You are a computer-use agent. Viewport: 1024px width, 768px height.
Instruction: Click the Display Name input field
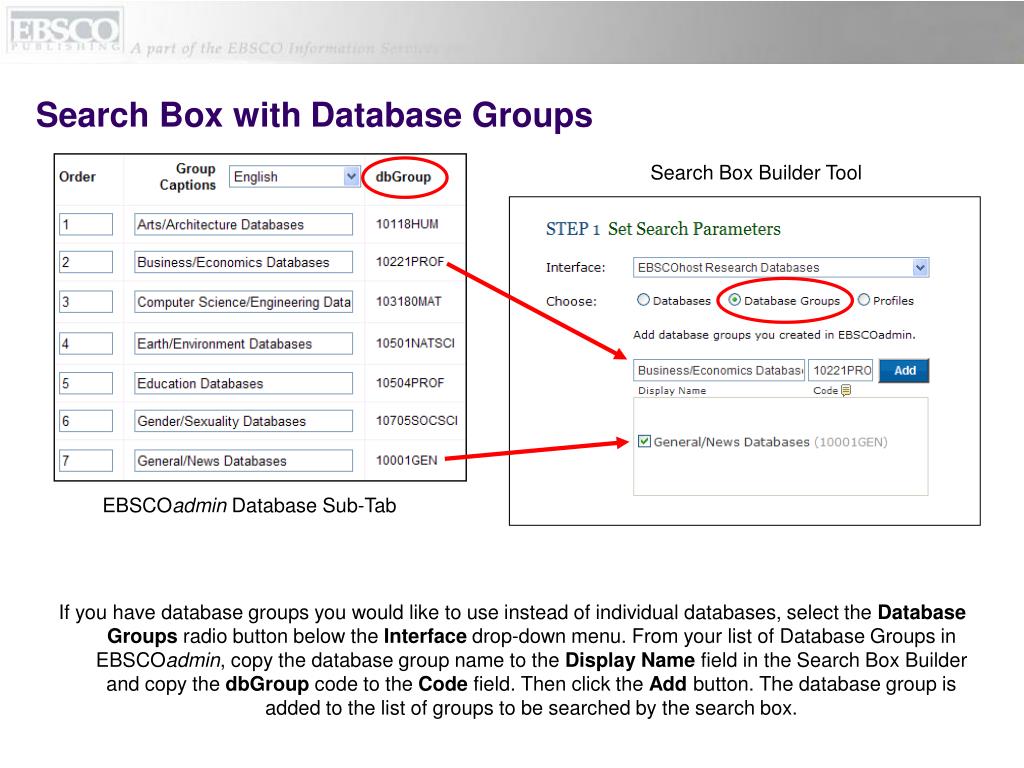click(718, 370)
